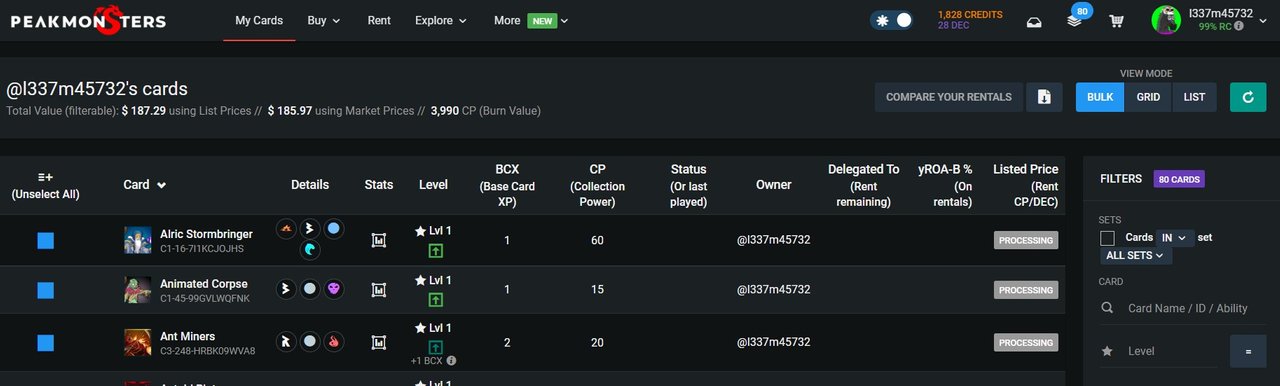Uncheck the Ant Miners selection box
Screen dimensions: 1280x386
pyautogui.click(x=45, y=343)
